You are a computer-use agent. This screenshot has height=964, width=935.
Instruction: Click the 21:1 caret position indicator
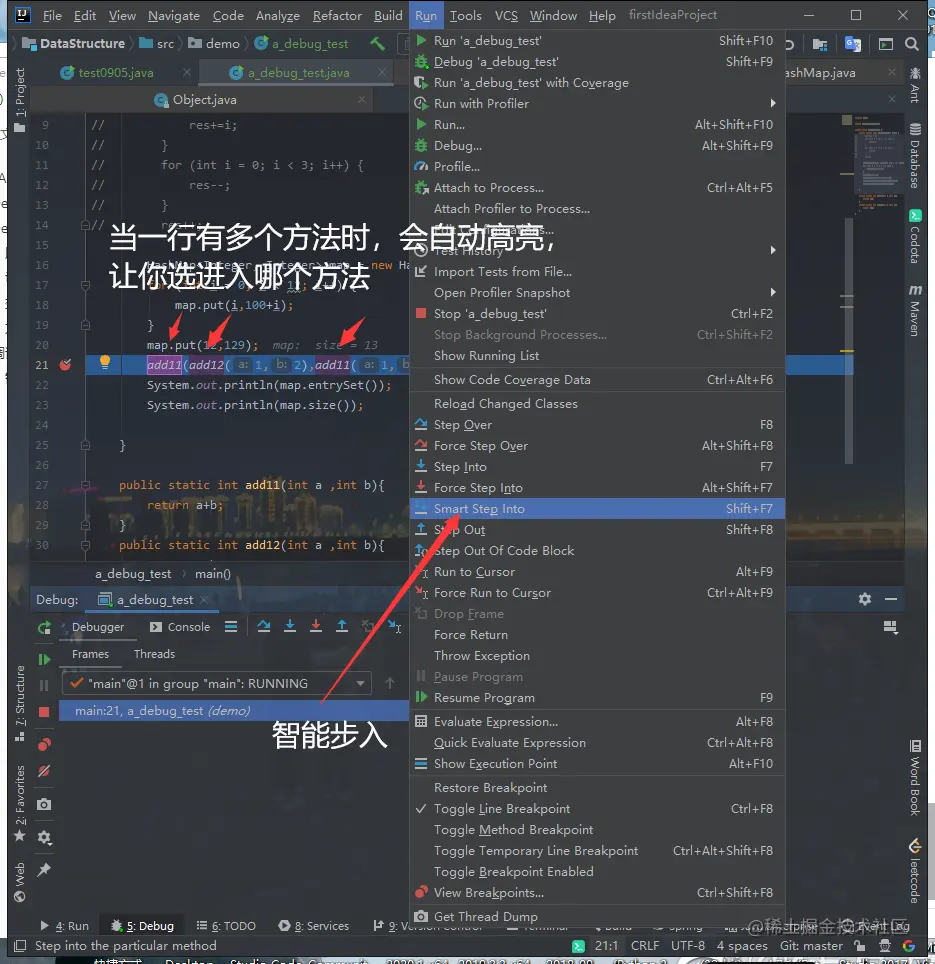(x=606, y=945)
